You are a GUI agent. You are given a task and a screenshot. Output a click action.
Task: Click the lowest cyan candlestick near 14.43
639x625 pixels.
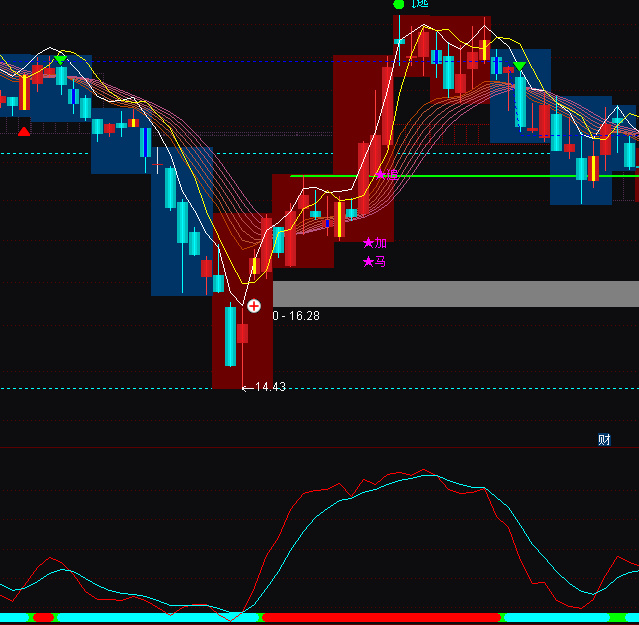click(x=230, y=337)
